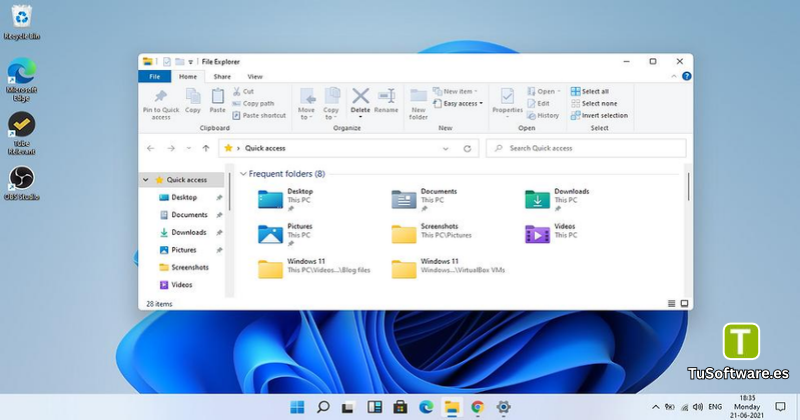Select the Desktop frequent folder
Image resolution: width=800 pixels, height=420 pixels.
[286, 200]
